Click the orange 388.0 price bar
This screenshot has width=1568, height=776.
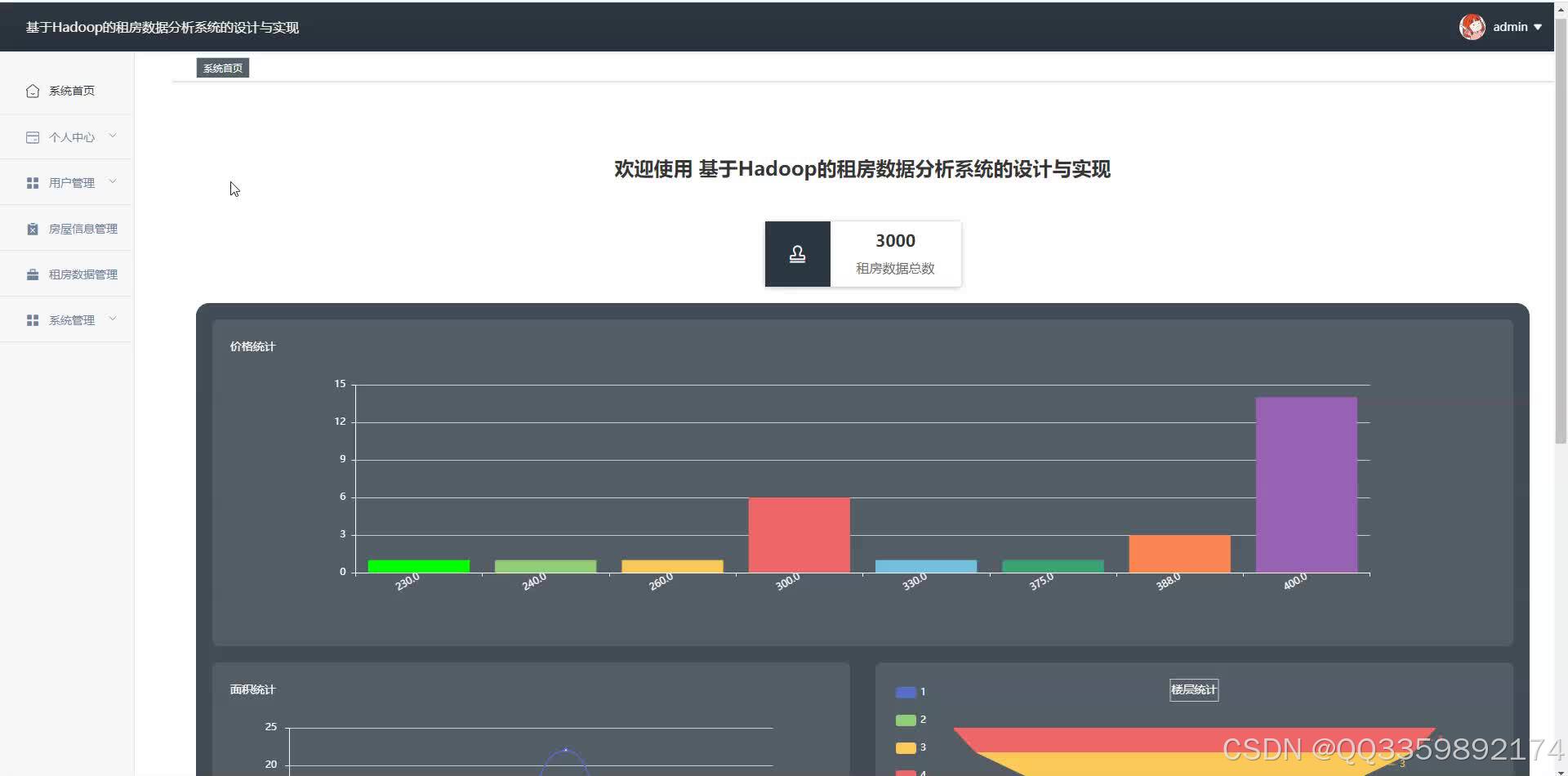1179,554
